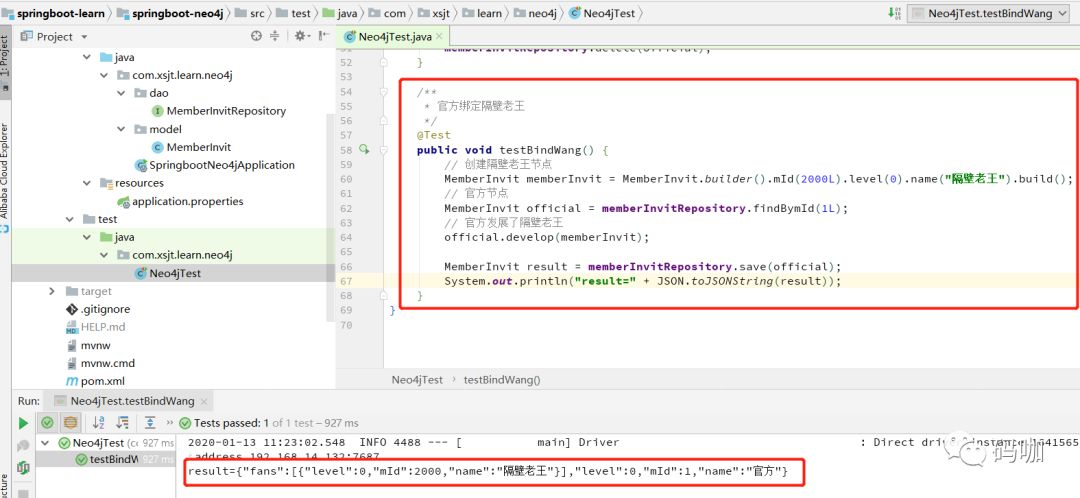Click run gutter icon for testBindWang
This screenshot has height=498, width=1080.
tap(364, 149)
